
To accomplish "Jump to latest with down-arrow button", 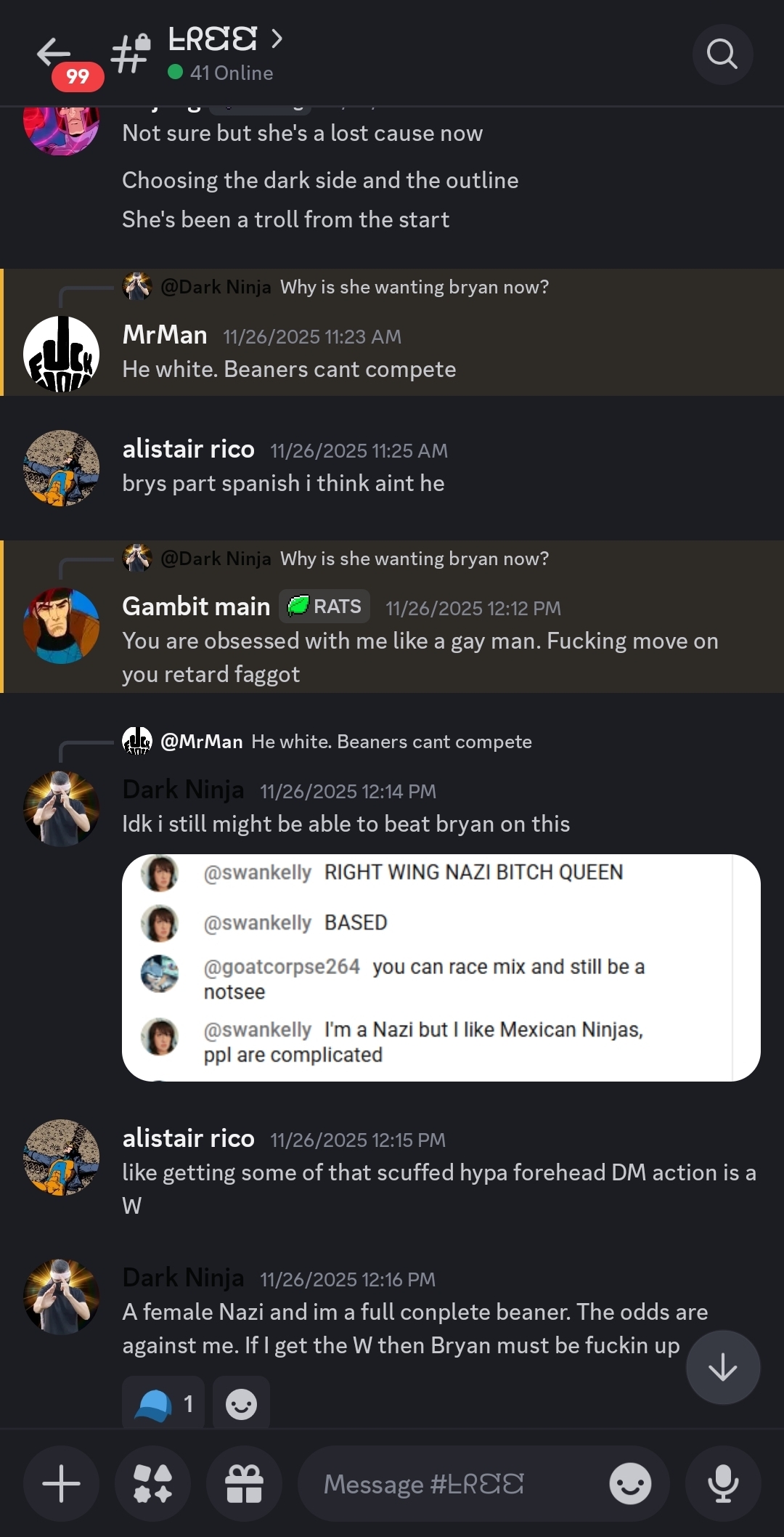I will point(723,1367).
